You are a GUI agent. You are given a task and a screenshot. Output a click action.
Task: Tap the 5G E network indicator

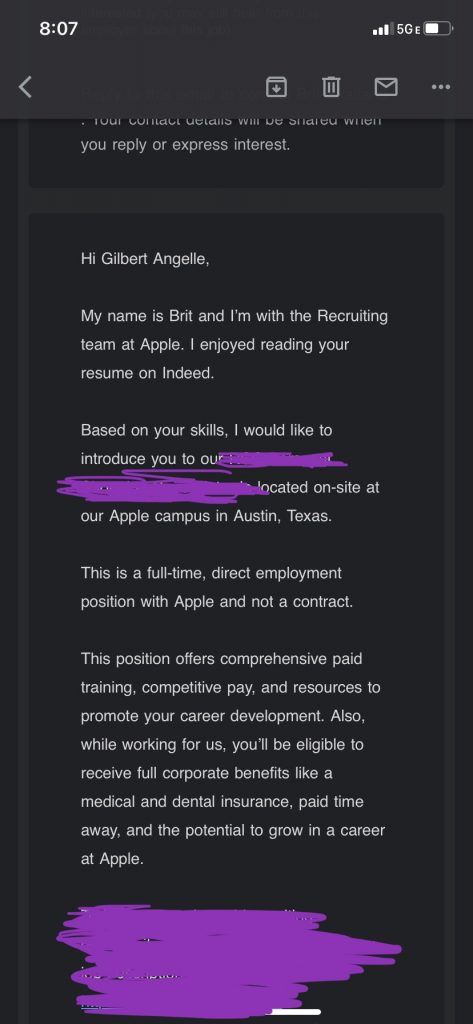[x=408, y=29]
